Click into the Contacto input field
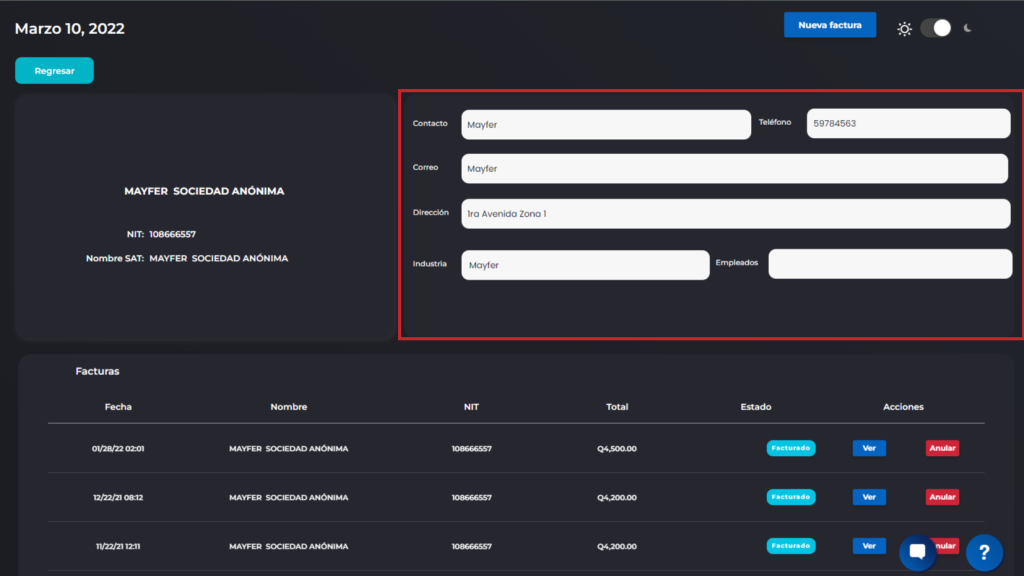 click(x=605, y=125)
